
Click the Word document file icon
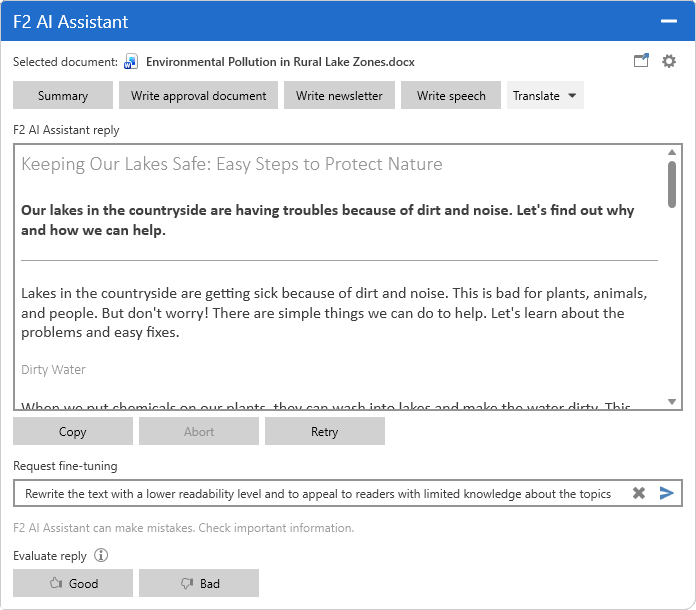131,62
